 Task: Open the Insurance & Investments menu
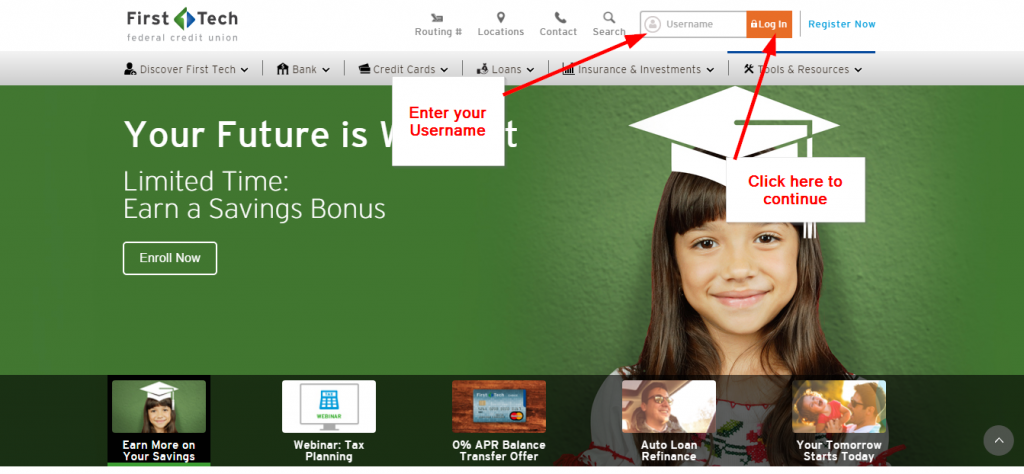(638, 69)
